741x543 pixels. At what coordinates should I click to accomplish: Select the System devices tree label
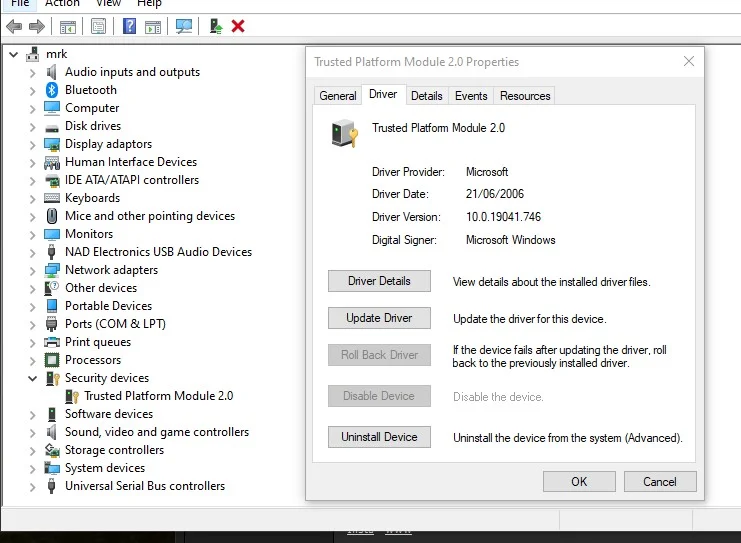point(105,468)
